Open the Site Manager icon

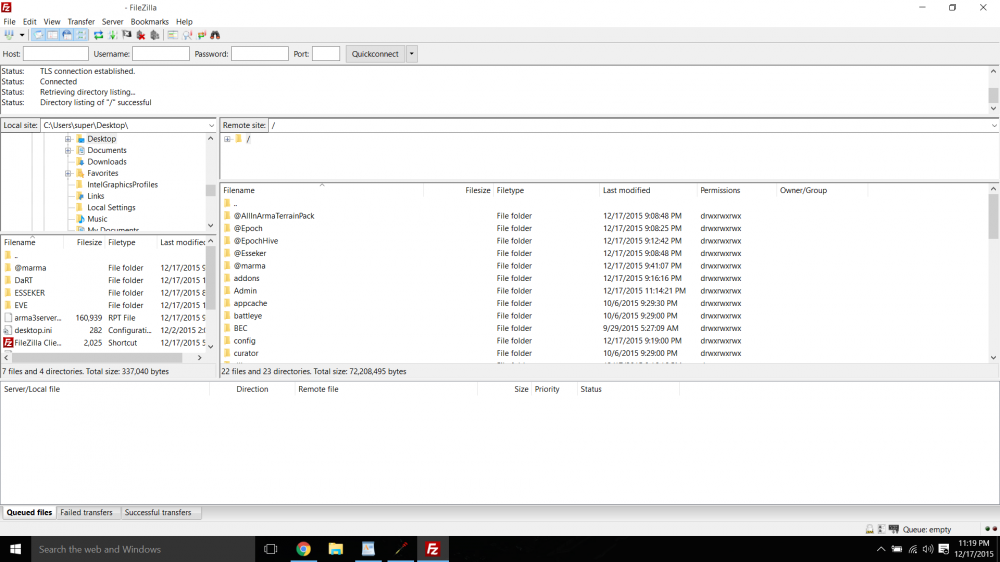pos(10,35)
